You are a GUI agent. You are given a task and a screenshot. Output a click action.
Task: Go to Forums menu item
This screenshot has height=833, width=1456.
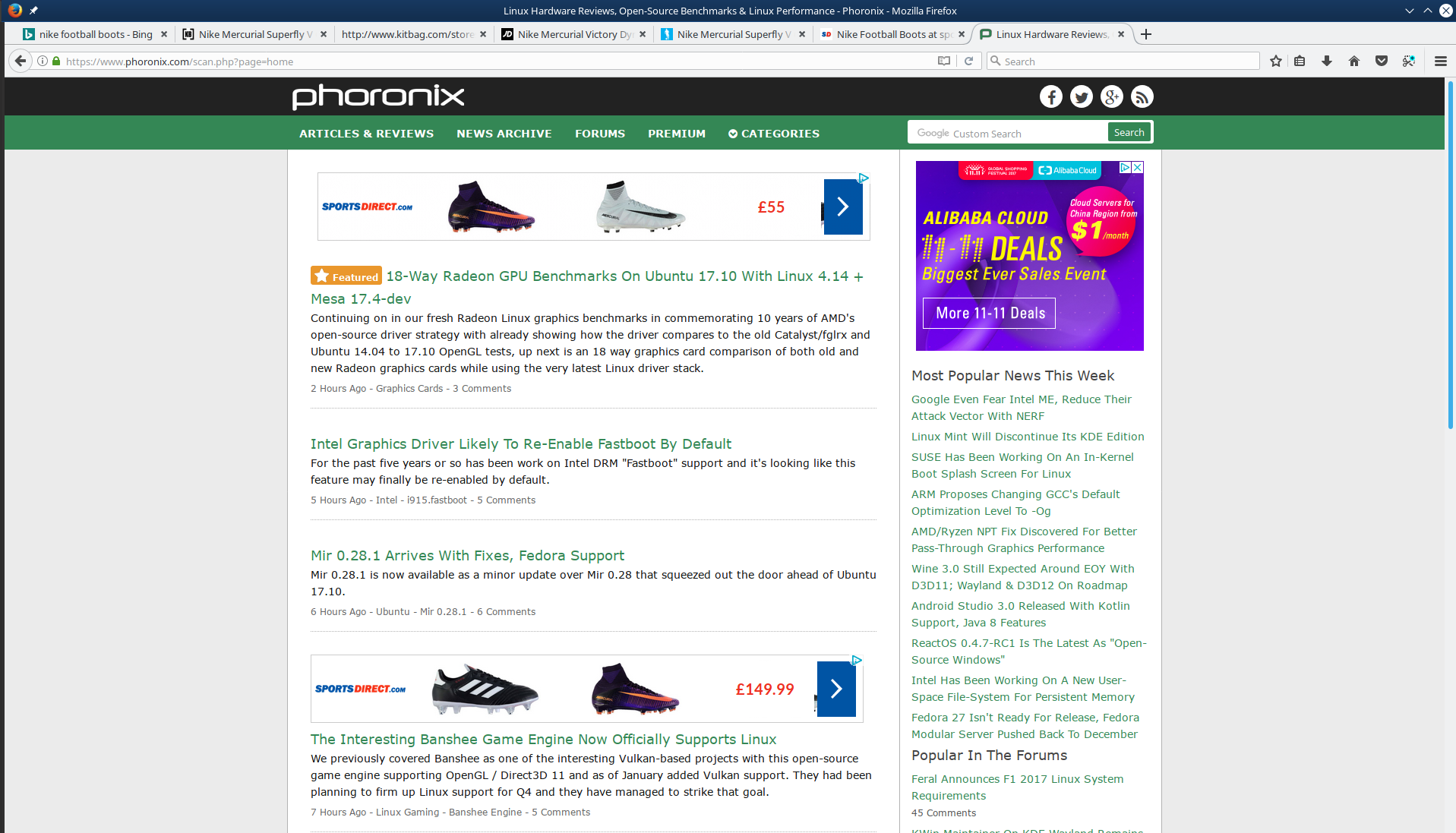coord(600,134)
